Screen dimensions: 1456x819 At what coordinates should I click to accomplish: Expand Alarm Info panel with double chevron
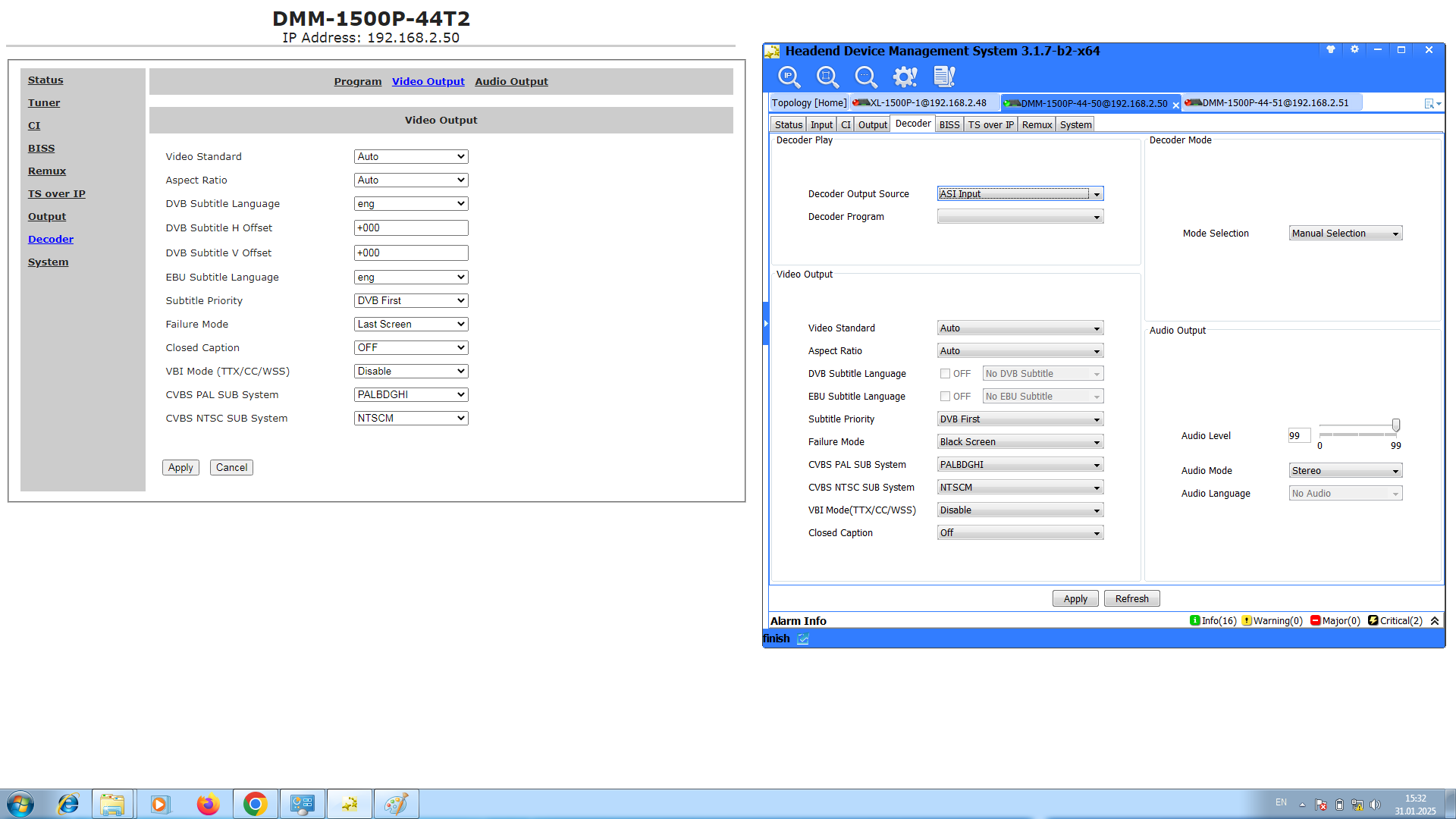point(1435,621)
